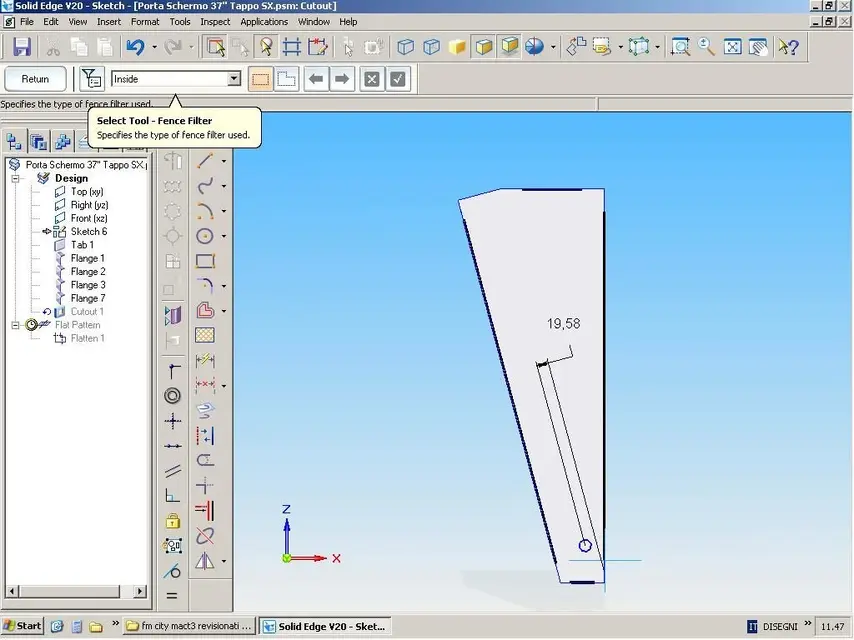Viewport: 854px width, 640px height.
Task: Open the fm city mact3 taskbar folder
Action: [188, 626]
